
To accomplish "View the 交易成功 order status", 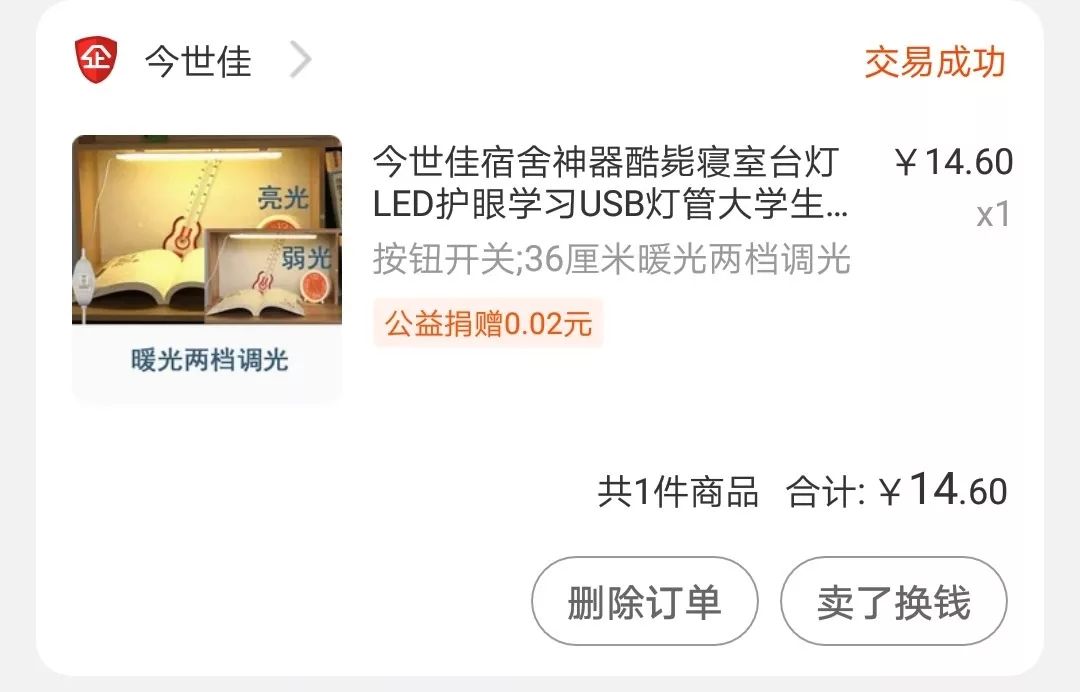I will (x=935, y=63).
